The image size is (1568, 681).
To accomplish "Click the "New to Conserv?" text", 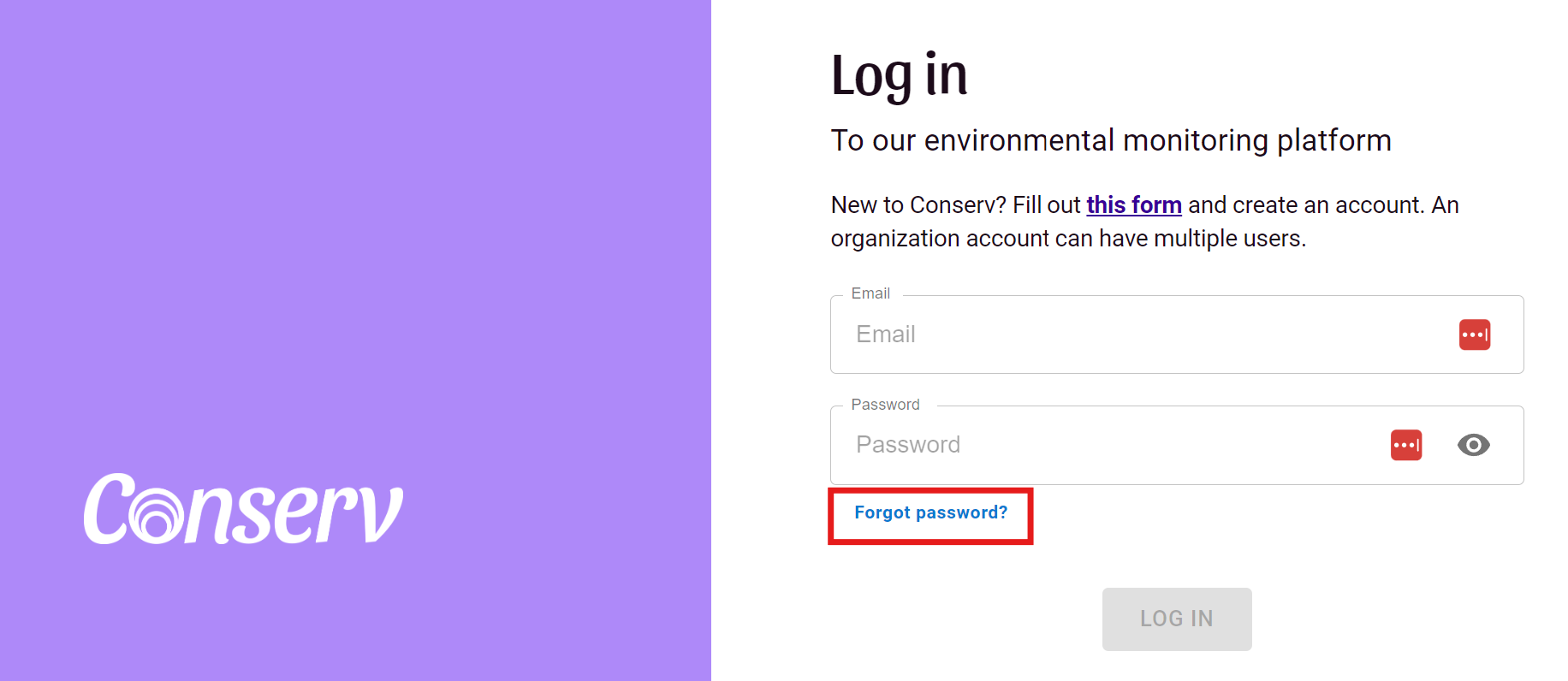I will point(918,205).
